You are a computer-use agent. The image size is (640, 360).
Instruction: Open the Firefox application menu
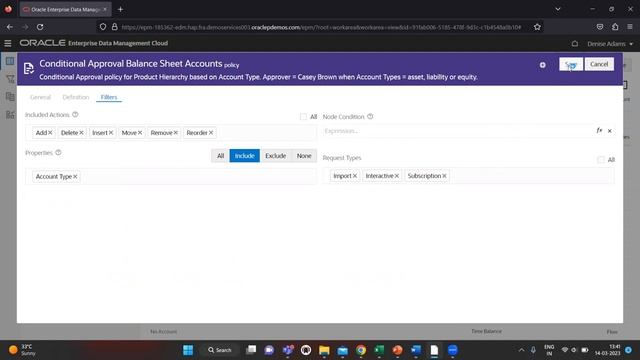coord(630,27)
